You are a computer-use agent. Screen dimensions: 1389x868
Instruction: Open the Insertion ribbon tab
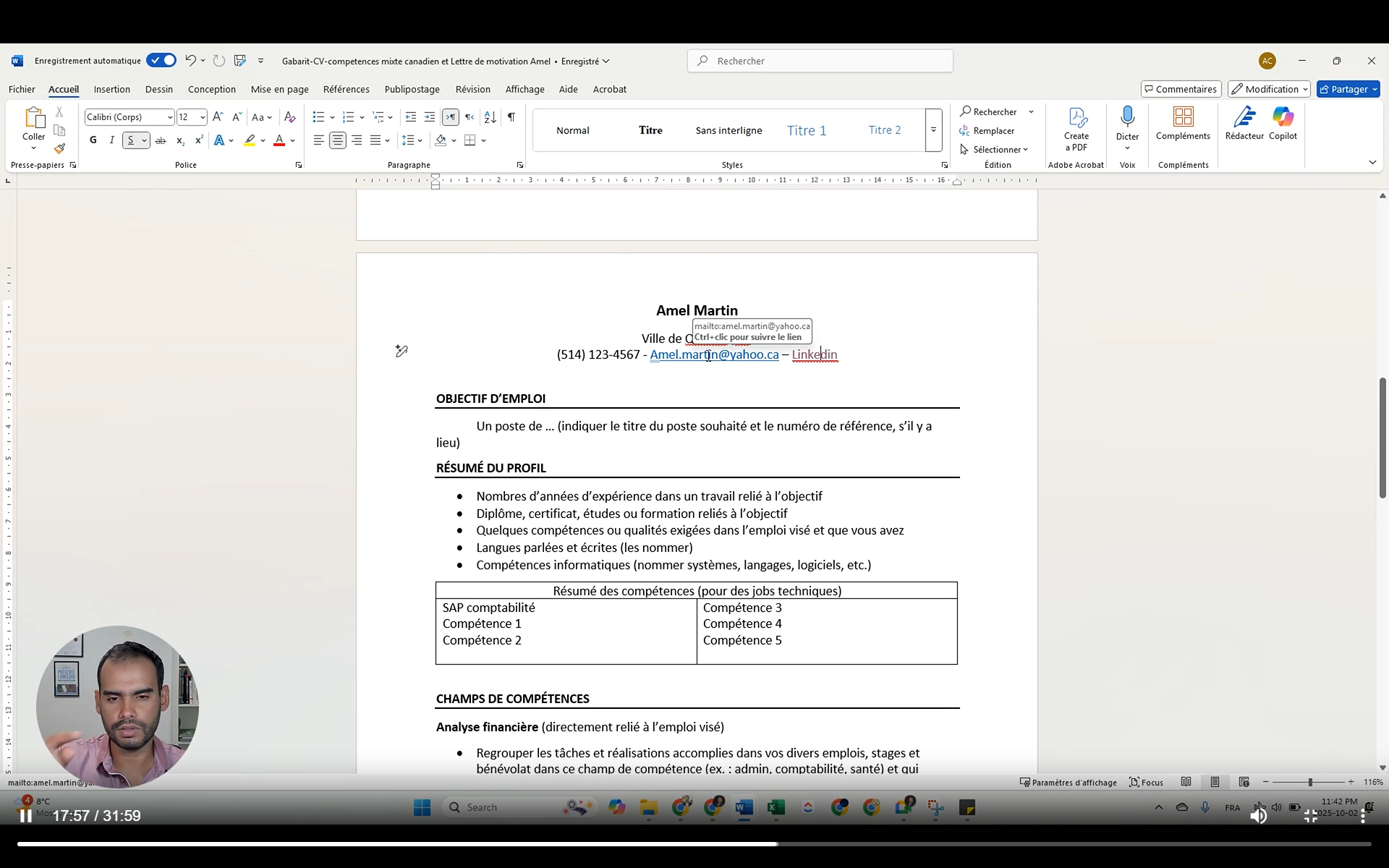[111, 90]
